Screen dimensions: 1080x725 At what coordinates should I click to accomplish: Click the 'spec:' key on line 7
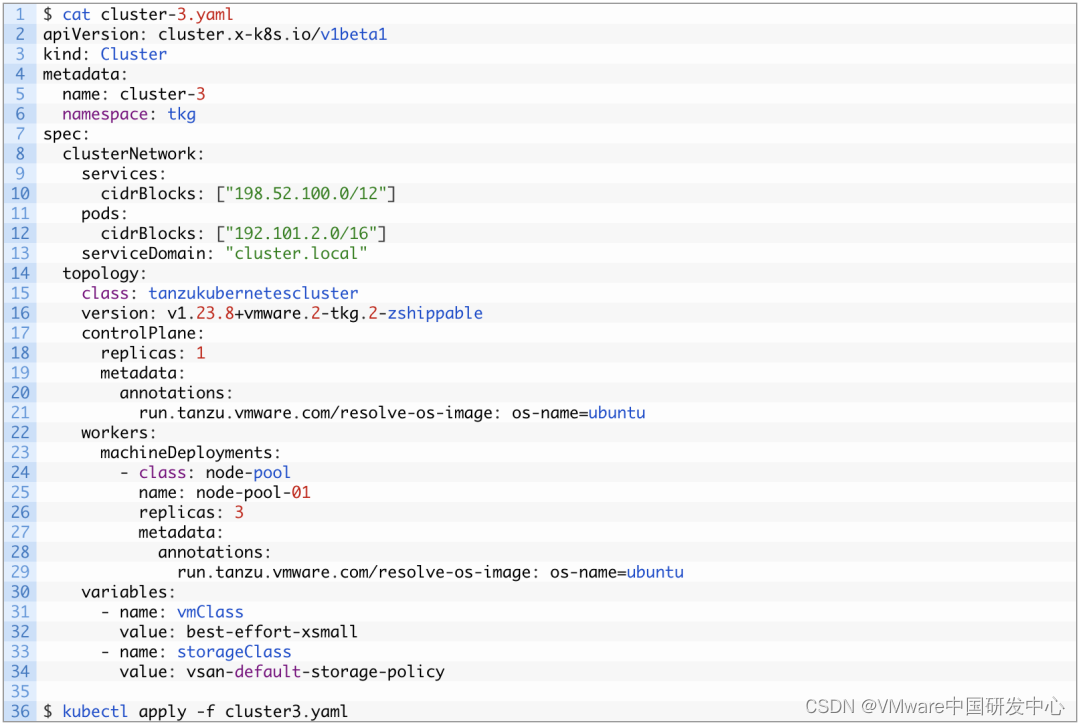pos(66,134)
